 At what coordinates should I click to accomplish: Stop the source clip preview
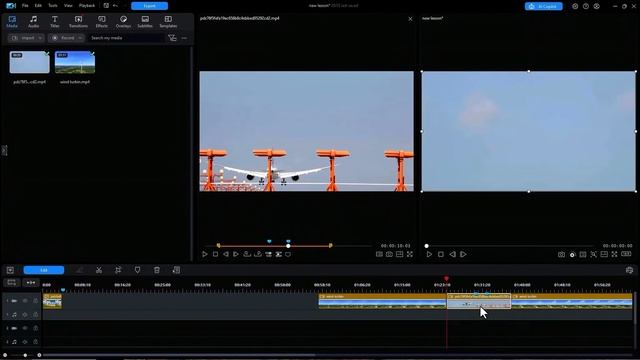click(x=216, y=254)
